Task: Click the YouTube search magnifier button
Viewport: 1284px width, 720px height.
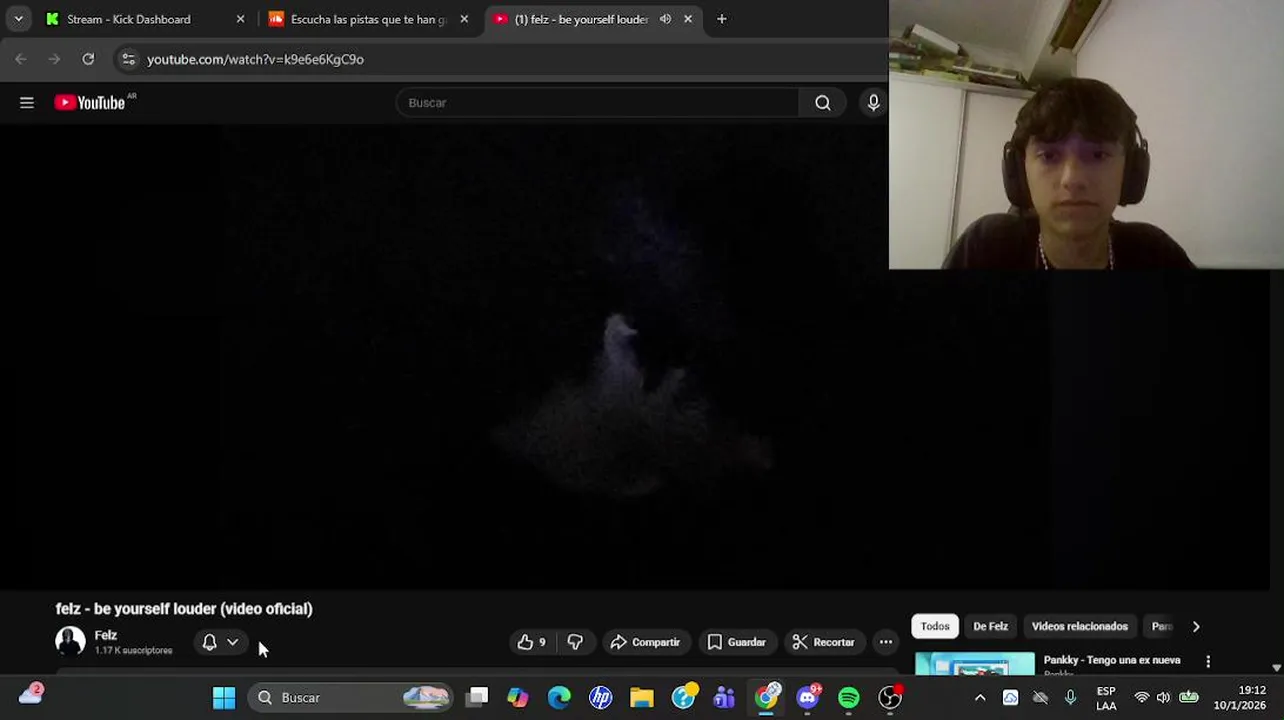Action: click(x=822, y=102)
